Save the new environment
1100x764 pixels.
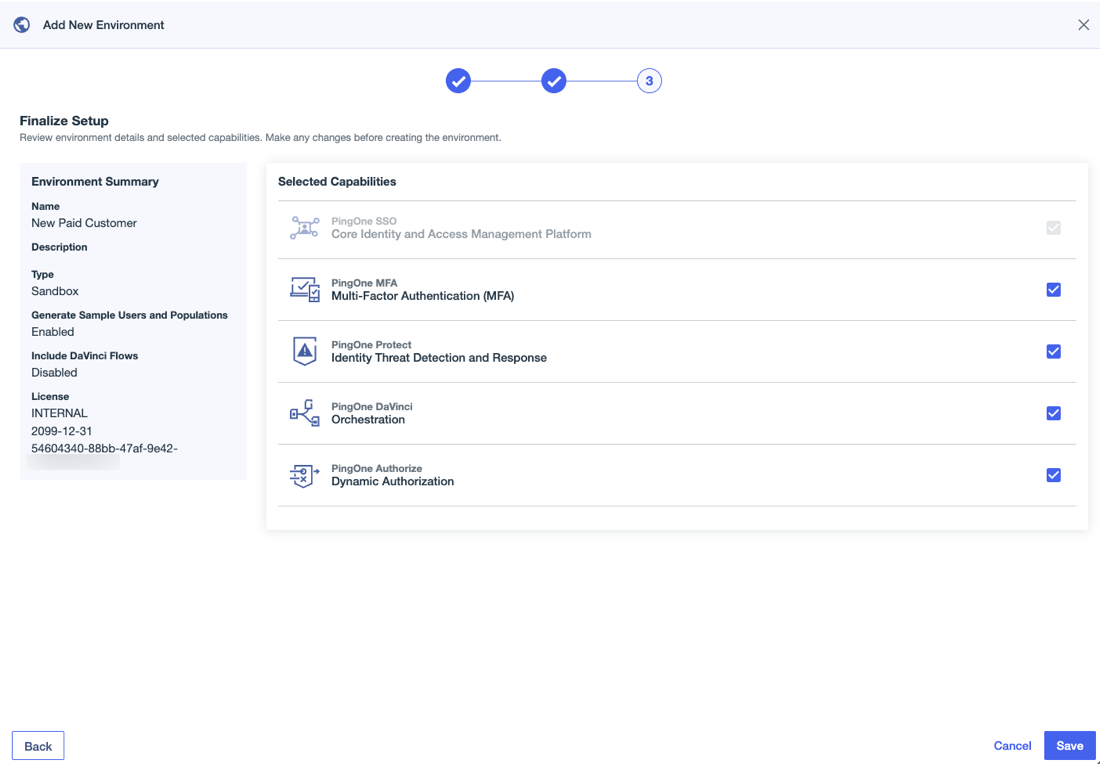[1069, 746]
